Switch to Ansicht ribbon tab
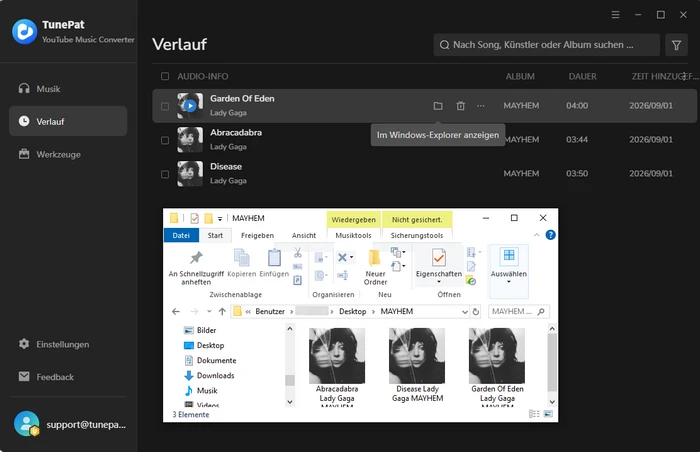This screenshot has height=452, width=700. (x=304, y=235)
